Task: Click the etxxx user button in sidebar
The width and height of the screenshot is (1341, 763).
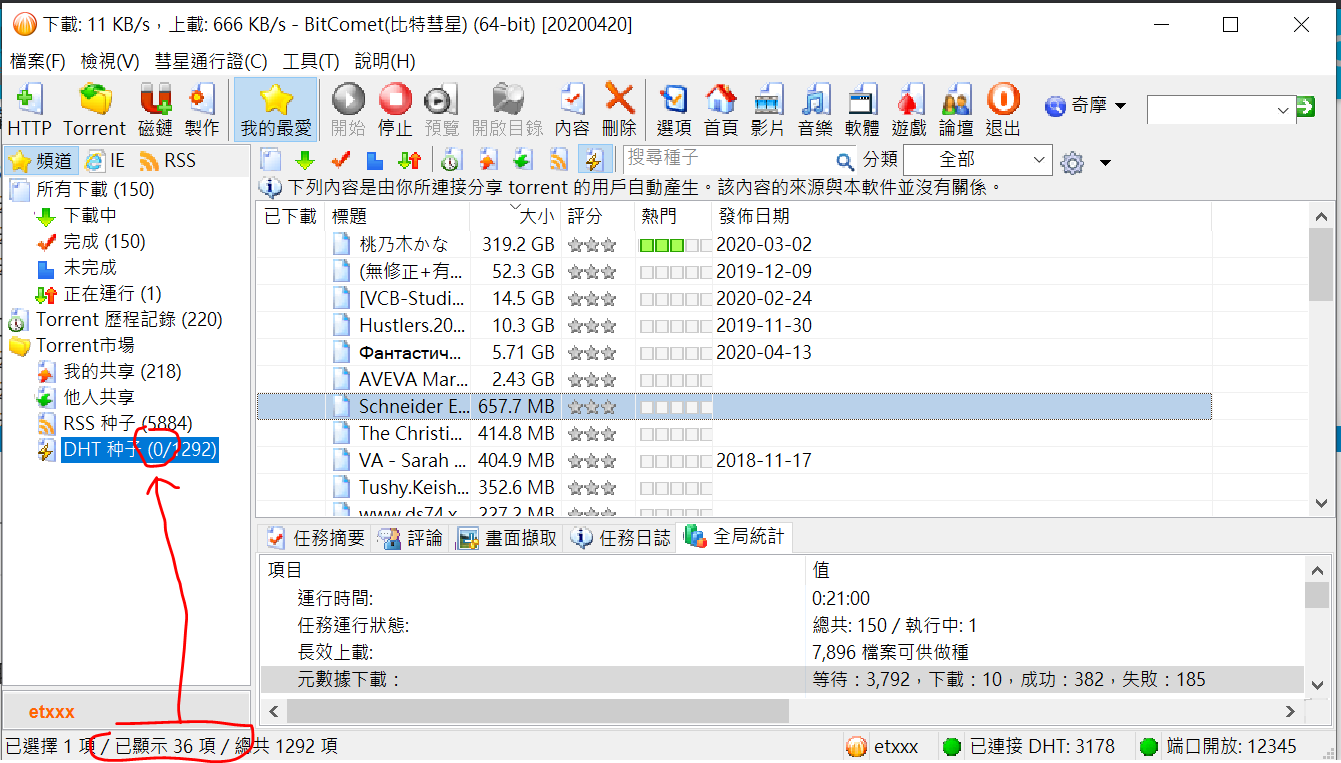Action: coord(126,712)
